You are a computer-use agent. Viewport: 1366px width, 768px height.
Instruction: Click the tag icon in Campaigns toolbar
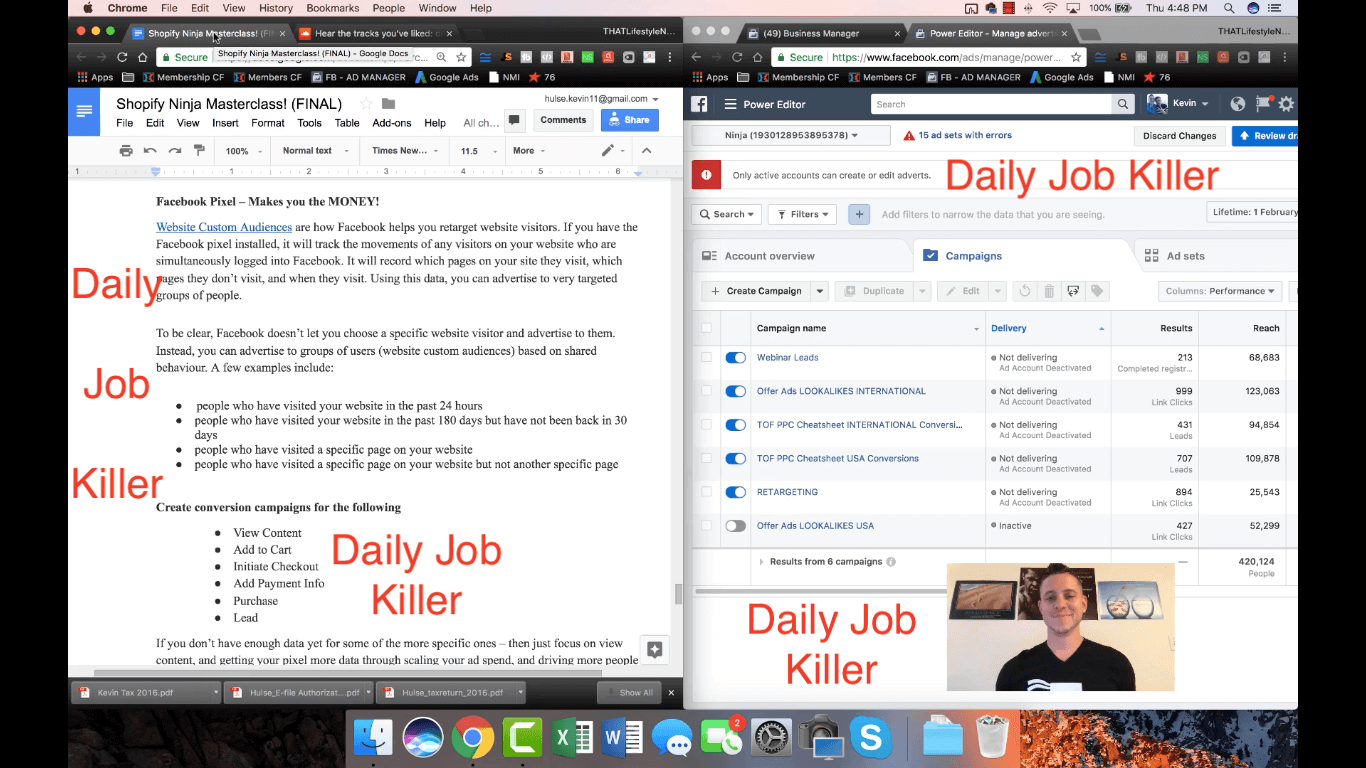(x=1097, y=291)
